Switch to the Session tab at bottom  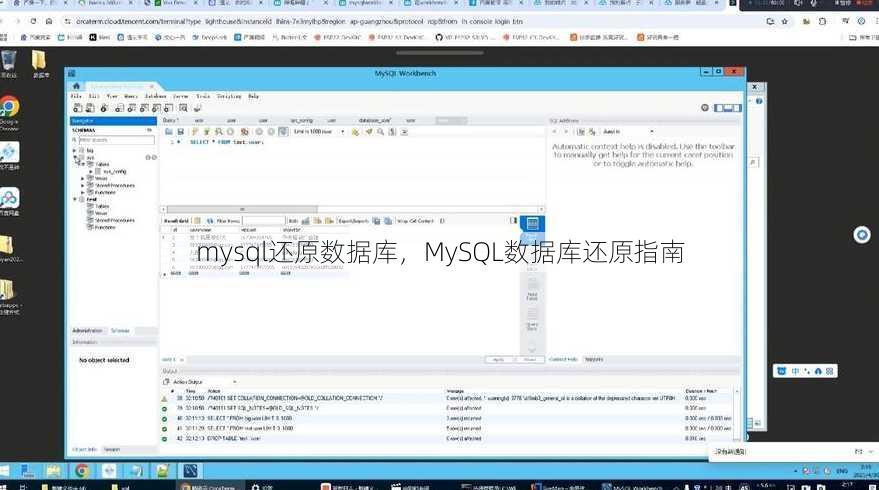pos(112,450)
